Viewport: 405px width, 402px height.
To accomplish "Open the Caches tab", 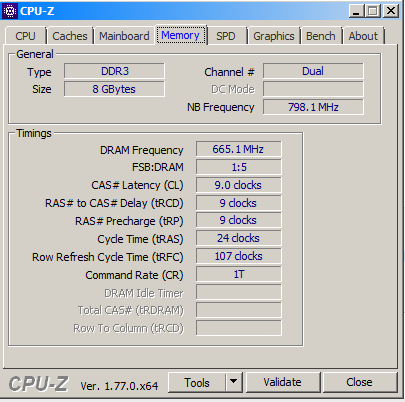I will (x=70, y=36).
